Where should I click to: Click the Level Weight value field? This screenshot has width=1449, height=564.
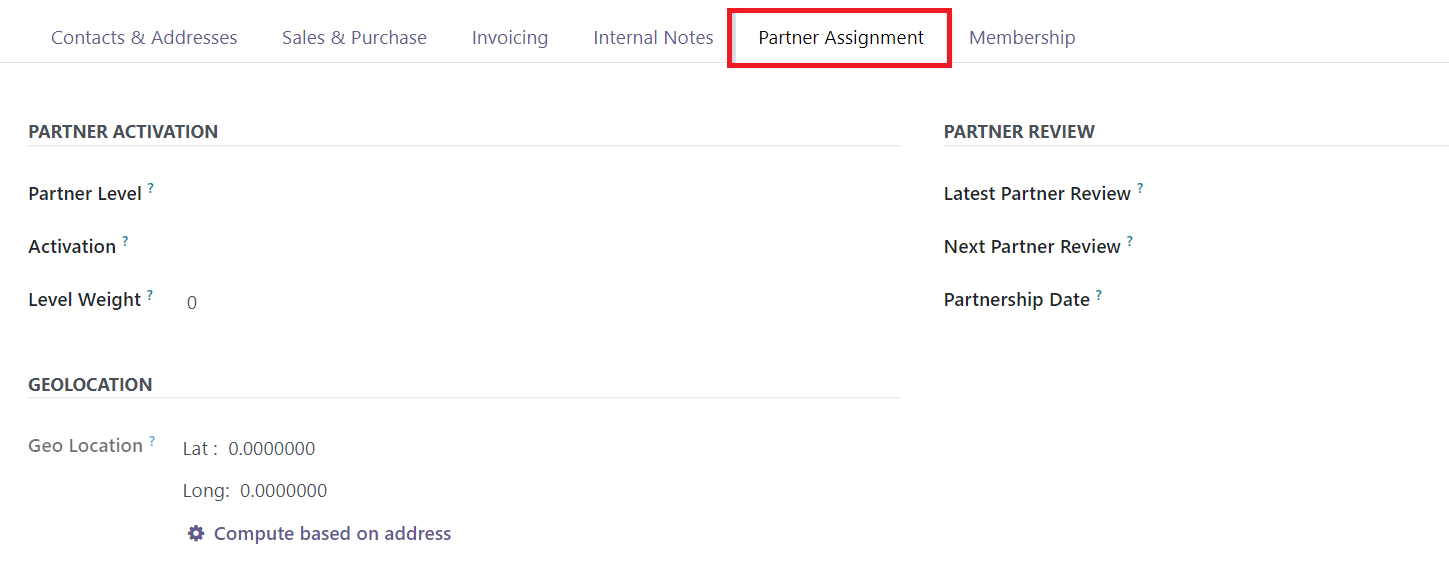[x=541, y=302]
